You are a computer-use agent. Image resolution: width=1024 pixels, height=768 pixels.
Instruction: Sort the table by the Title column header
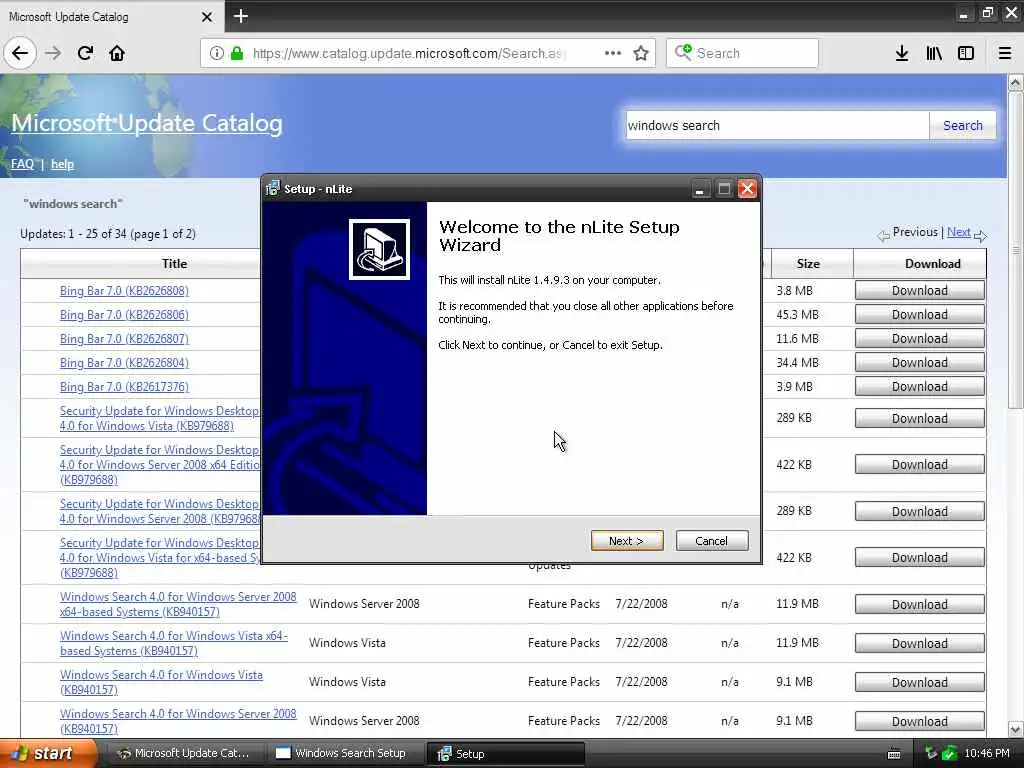pyautogui.click(x=174, y=264)
